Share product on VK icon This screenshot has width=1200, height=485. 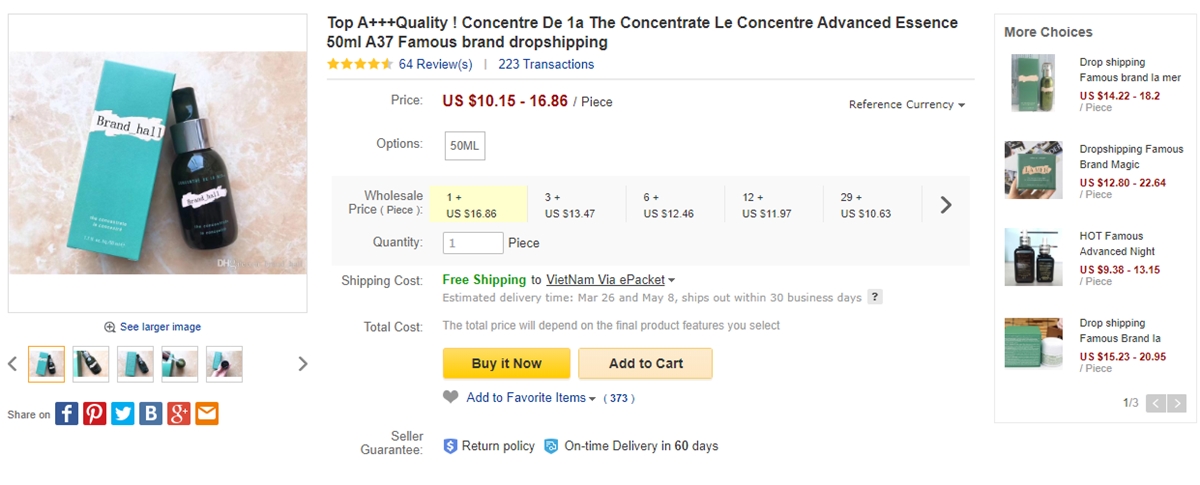[150, 413]
